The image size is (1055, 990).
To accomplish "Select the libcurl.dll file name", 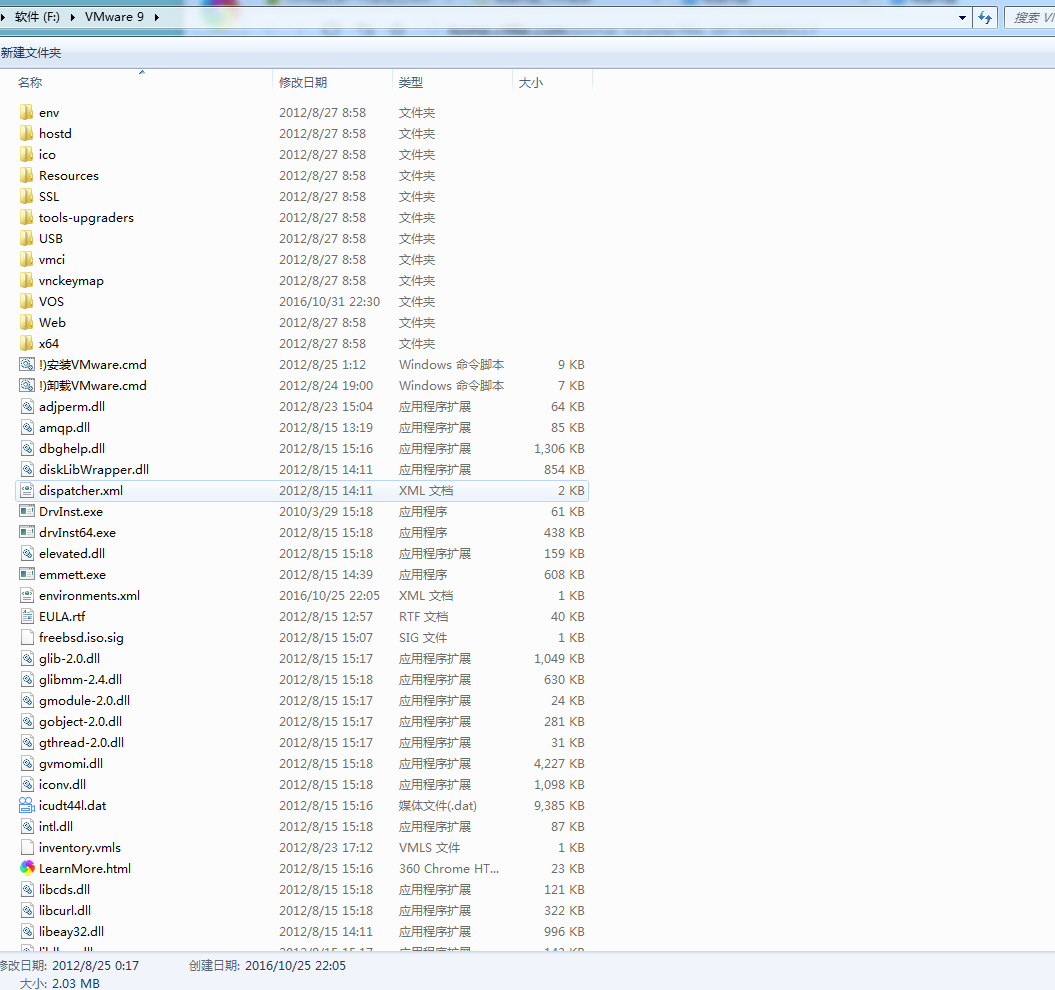I will [65, 910].
